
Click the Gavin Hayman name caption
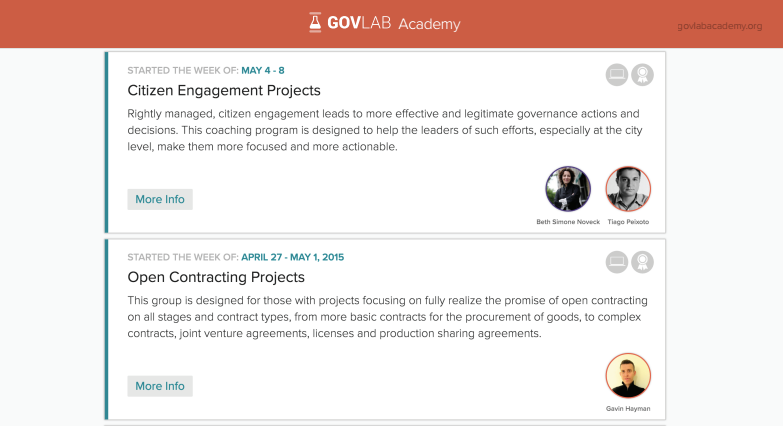pyautogui.click(x=628, y=409)
